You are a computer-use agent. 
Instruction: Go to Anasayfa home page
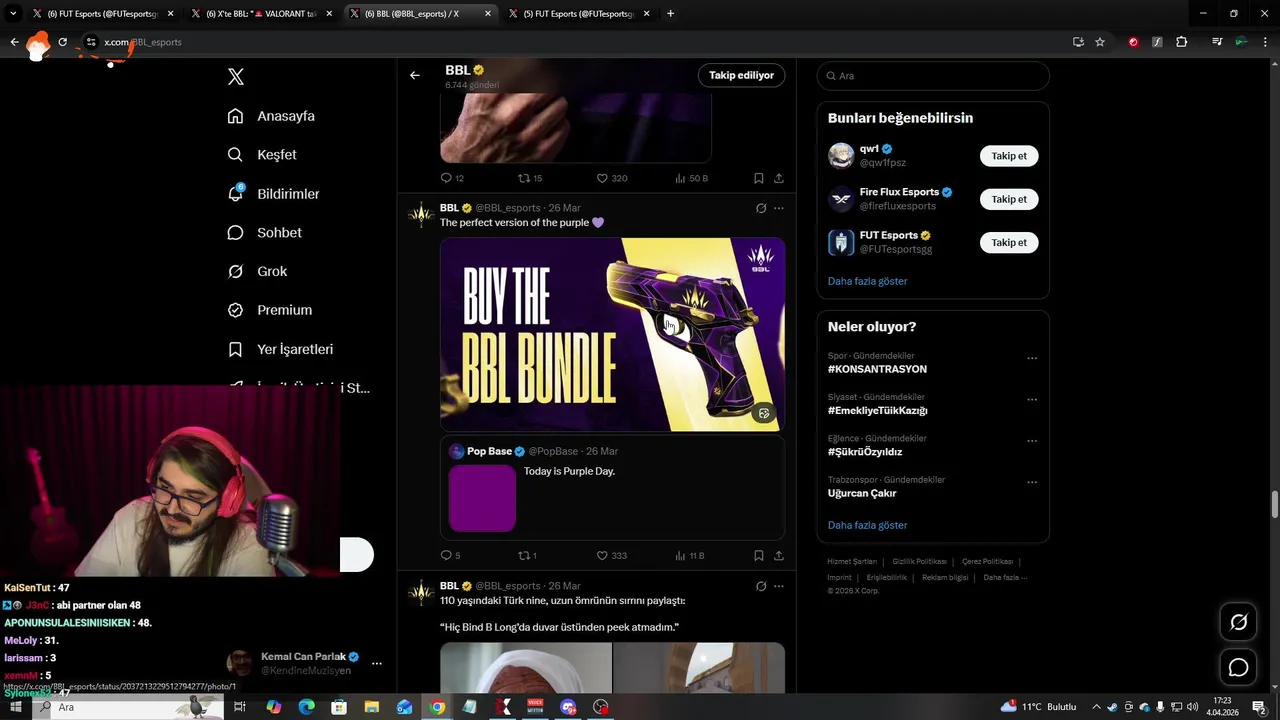point(271,116)
